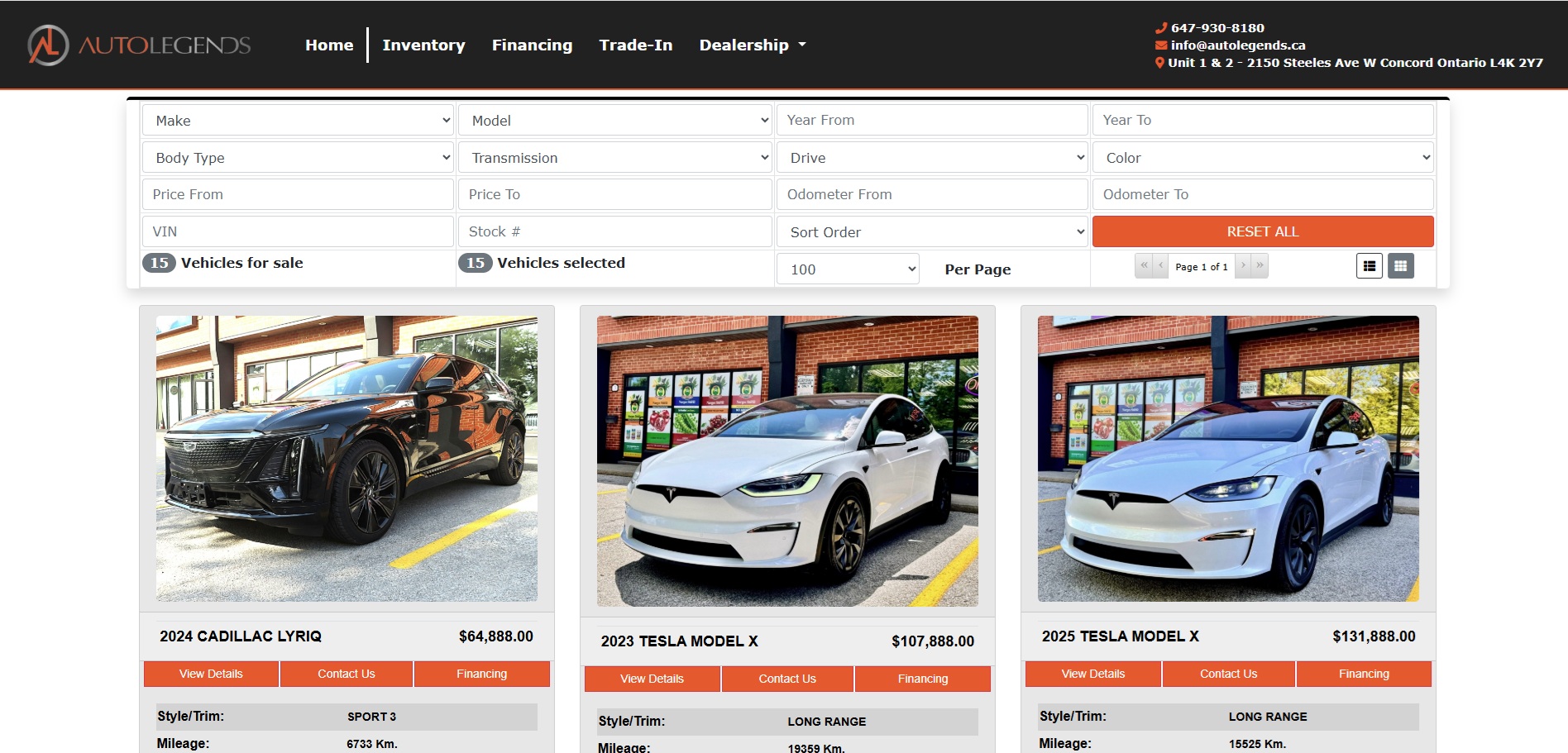Change the 100 per page dropdown
Image resolution: width=1568 pixels, height=753 pixels.
coord(848,269)
